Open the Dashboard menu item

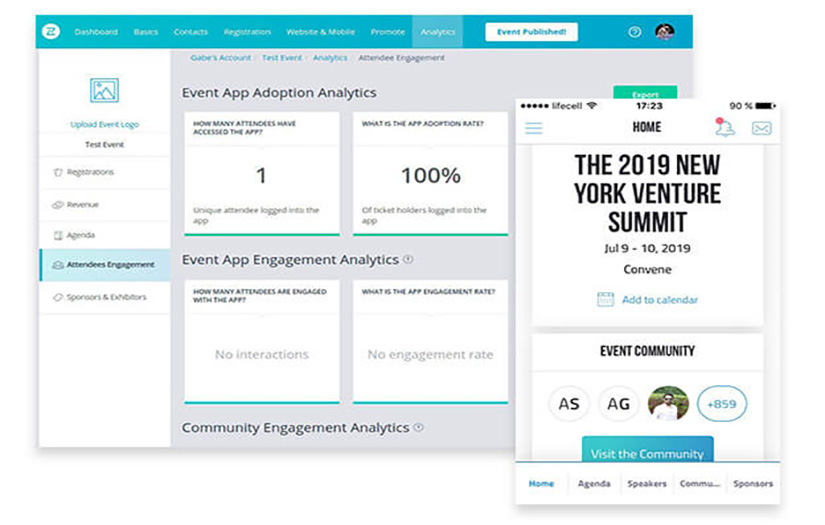click(x=96, y=32)
